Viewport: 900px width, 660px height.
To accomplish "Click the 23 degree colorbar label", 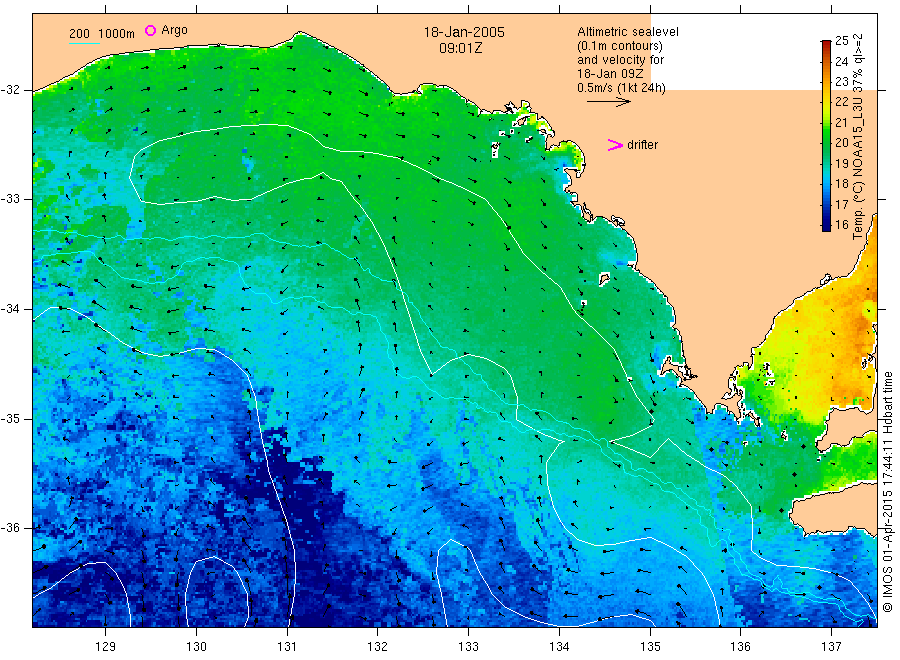I will click(x=841, y=81).
